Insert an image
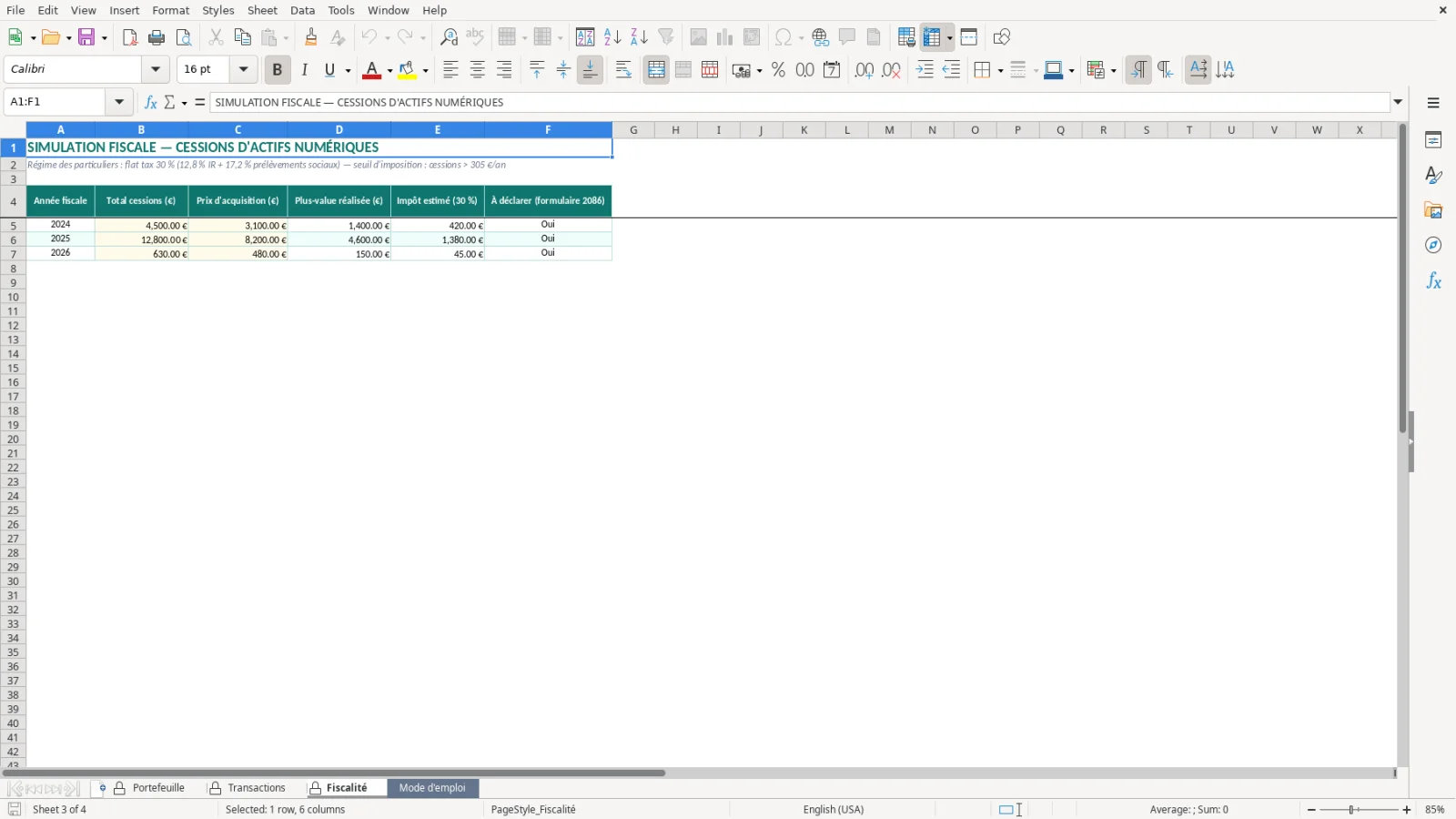This screenshot has height=819, width=1456. click(x=698, y=37)
